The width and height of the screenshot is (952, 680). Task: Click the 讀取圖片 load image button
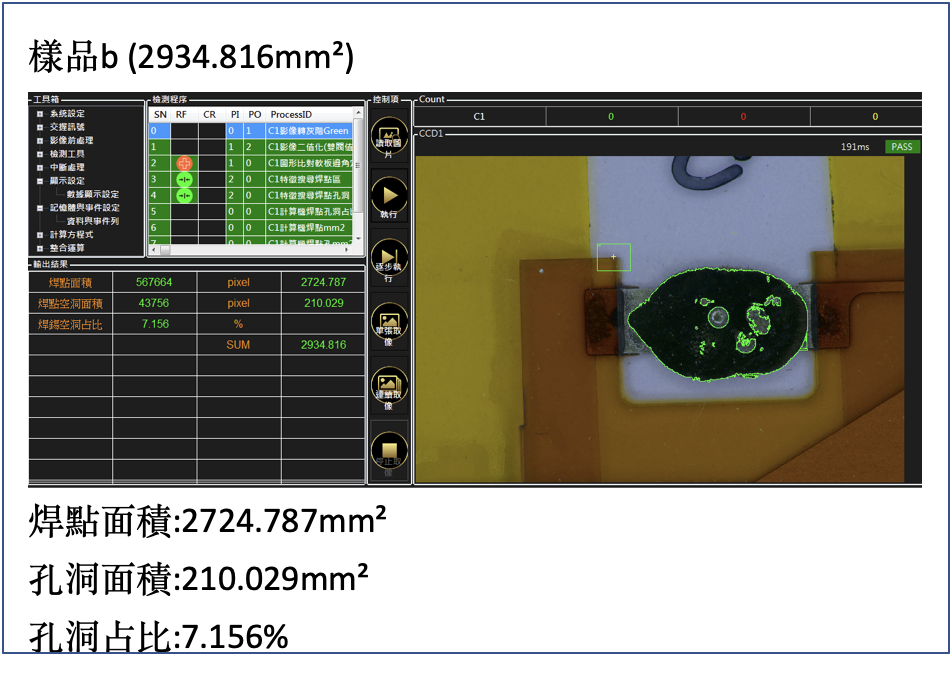(x=389, y=137)
